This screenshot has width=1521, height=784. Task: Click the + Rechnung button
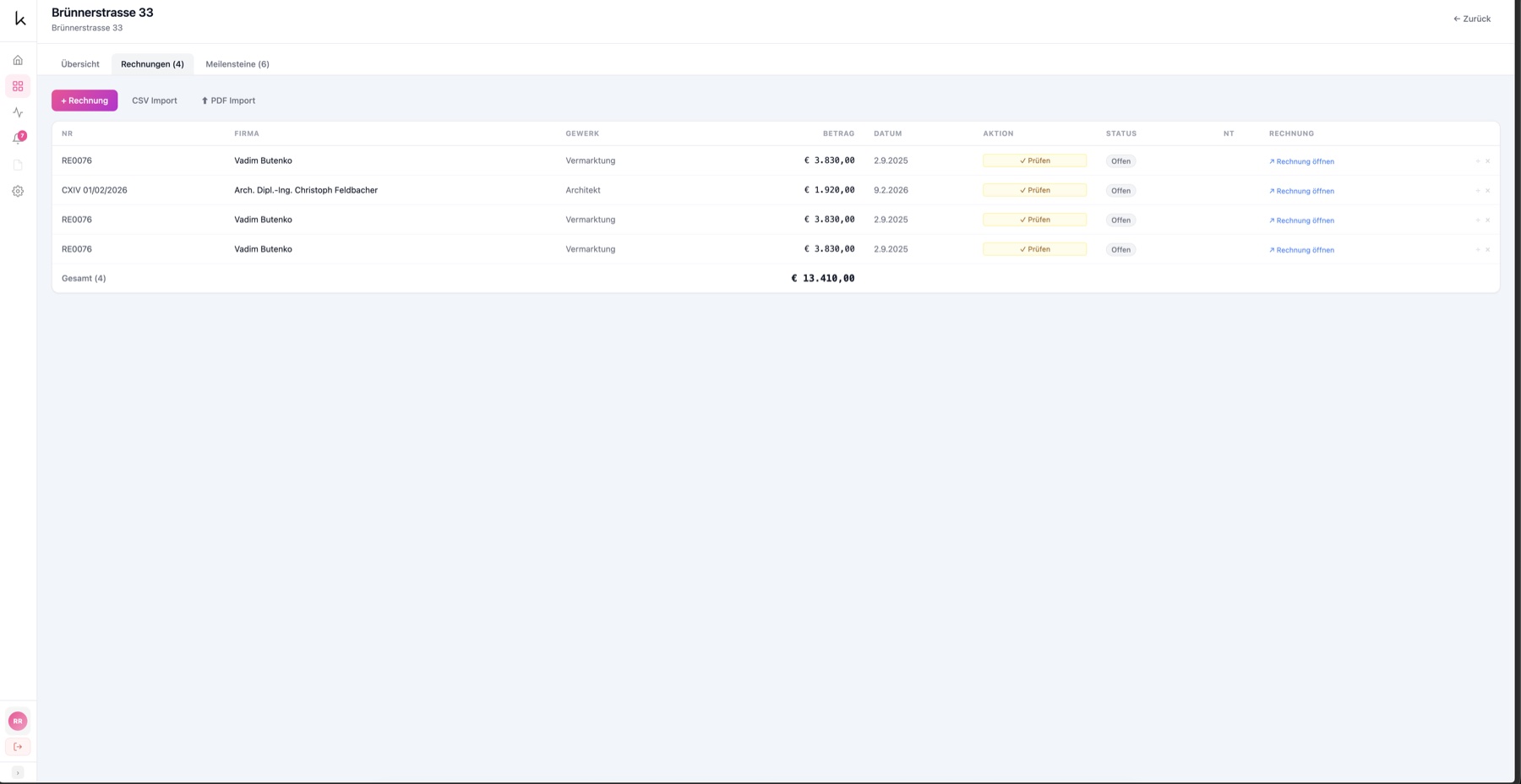tap(84, 101)
